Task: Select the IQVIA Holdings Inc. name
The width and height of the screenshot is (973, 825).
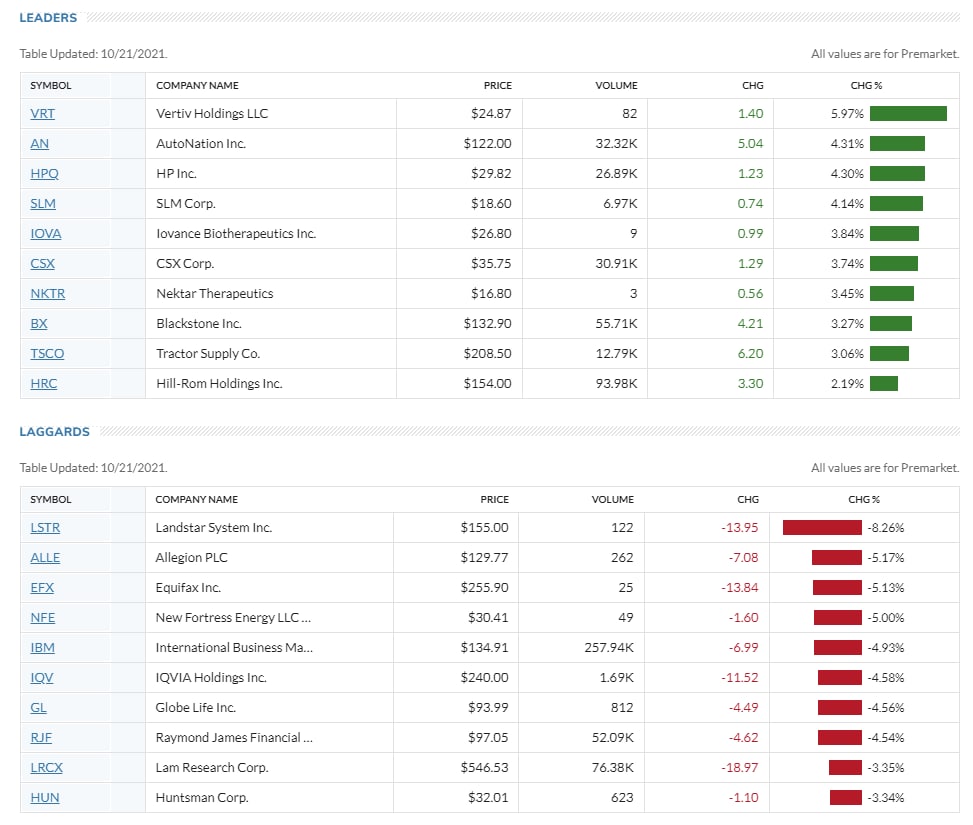Action: pyautogui.click(x=210, y=677)
